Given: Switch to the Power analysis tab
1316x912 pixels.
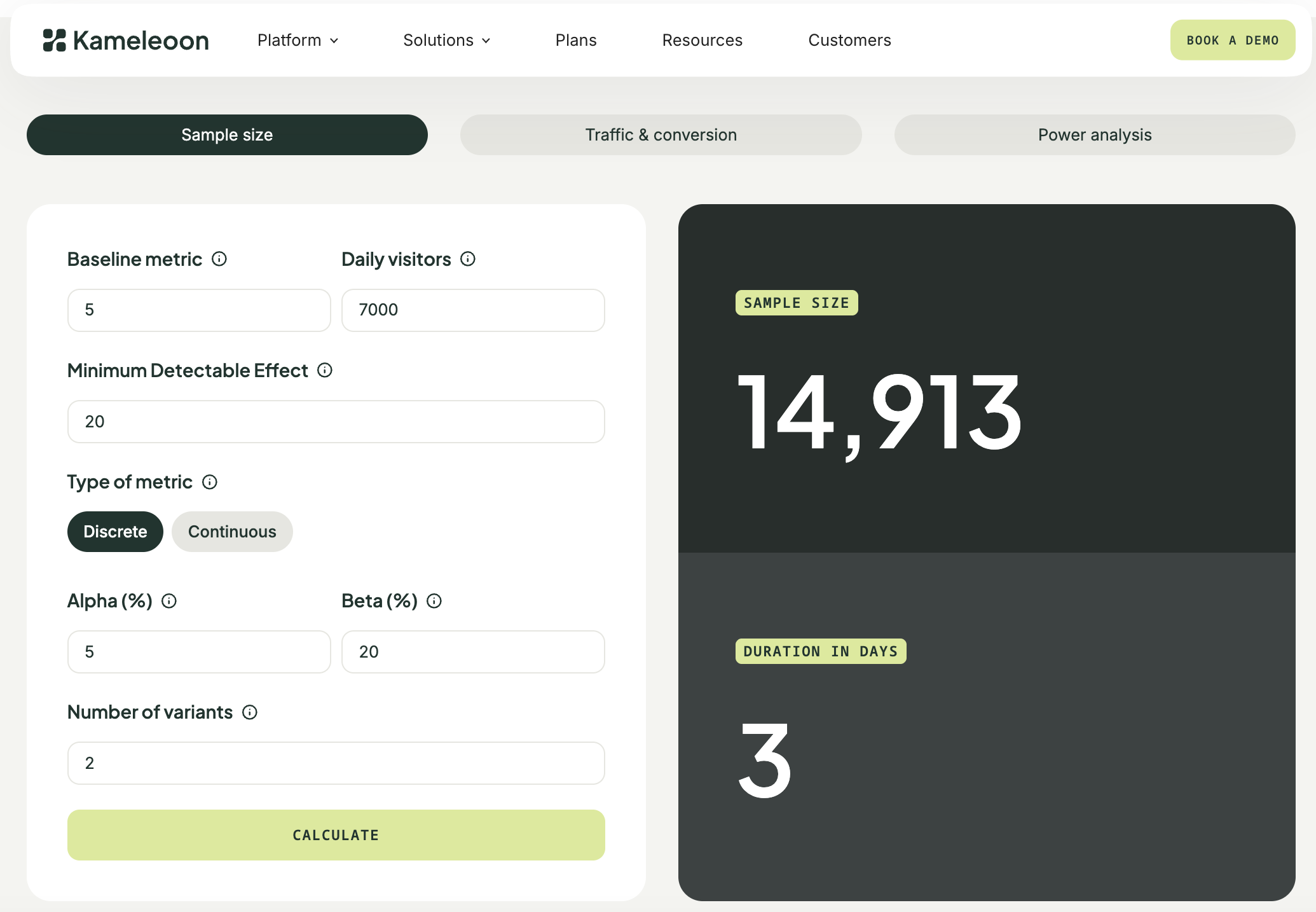Looking at the screenshot, I should pyautogui.click(x=1095, y=135).
